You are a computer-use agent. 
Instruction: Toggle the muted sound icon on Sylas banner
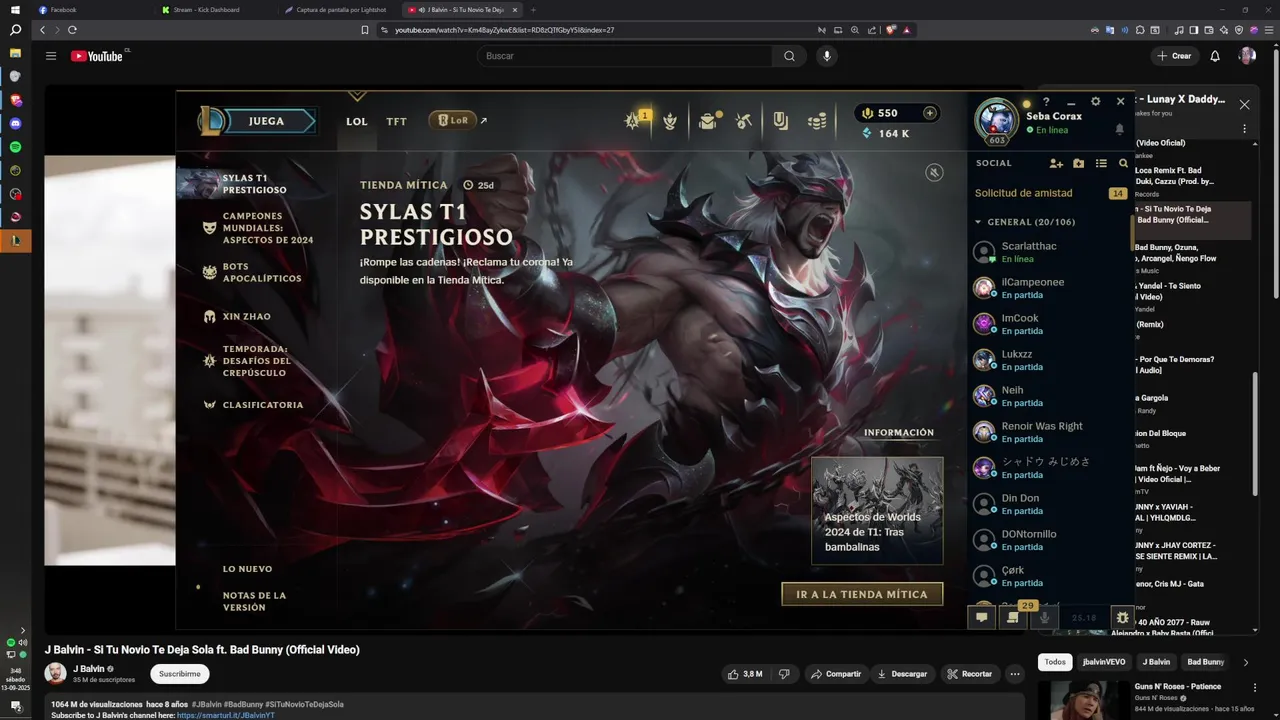[934, 172]
